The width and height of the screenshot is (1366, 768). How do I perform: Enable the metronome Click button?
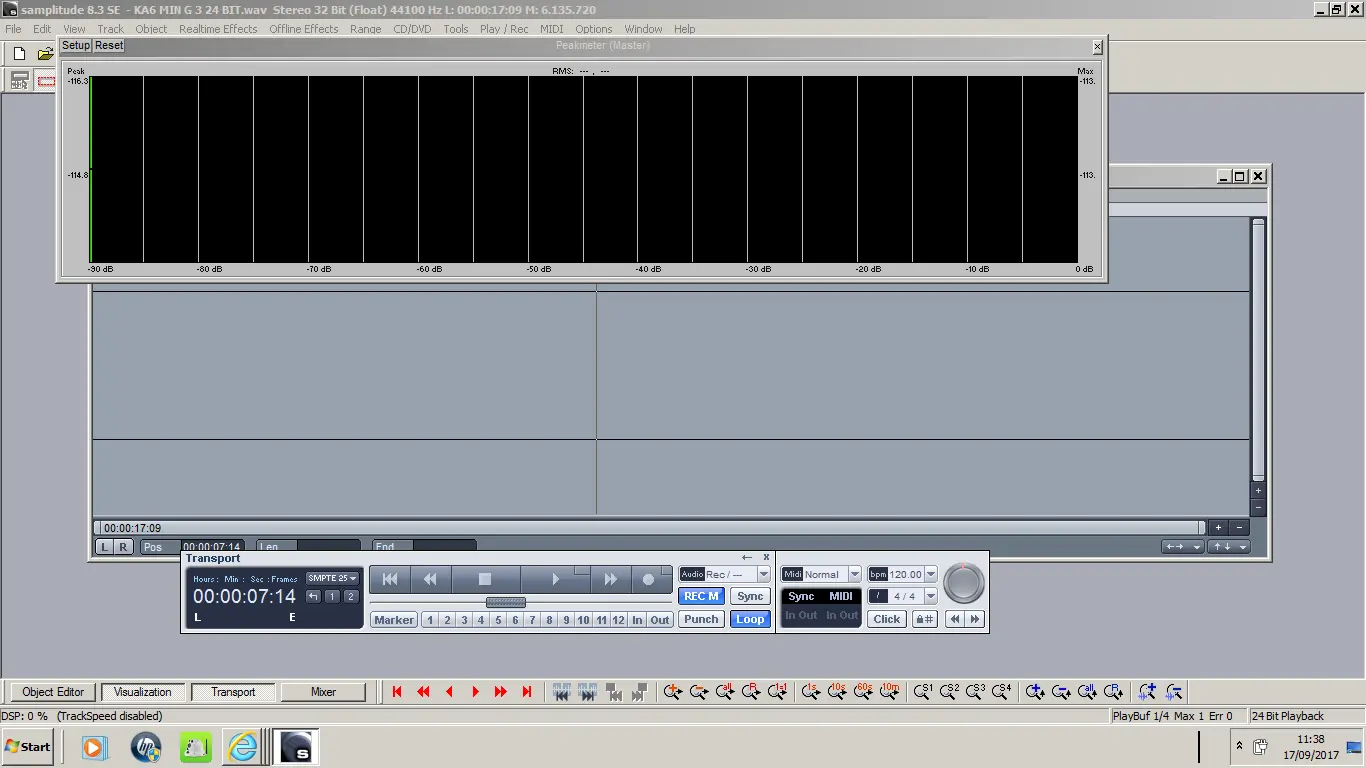886,619
